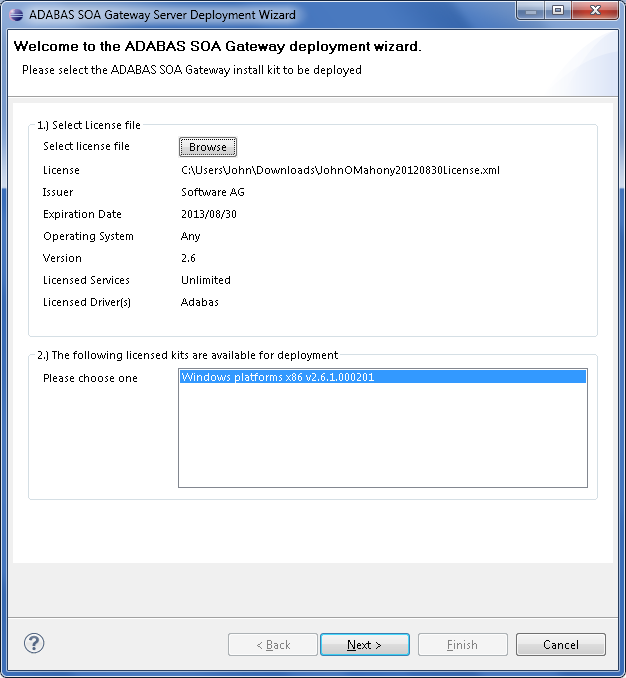626x678 pixels.
Task: Click the Adabas licensed driver value
Action: [x=200, y=302]
